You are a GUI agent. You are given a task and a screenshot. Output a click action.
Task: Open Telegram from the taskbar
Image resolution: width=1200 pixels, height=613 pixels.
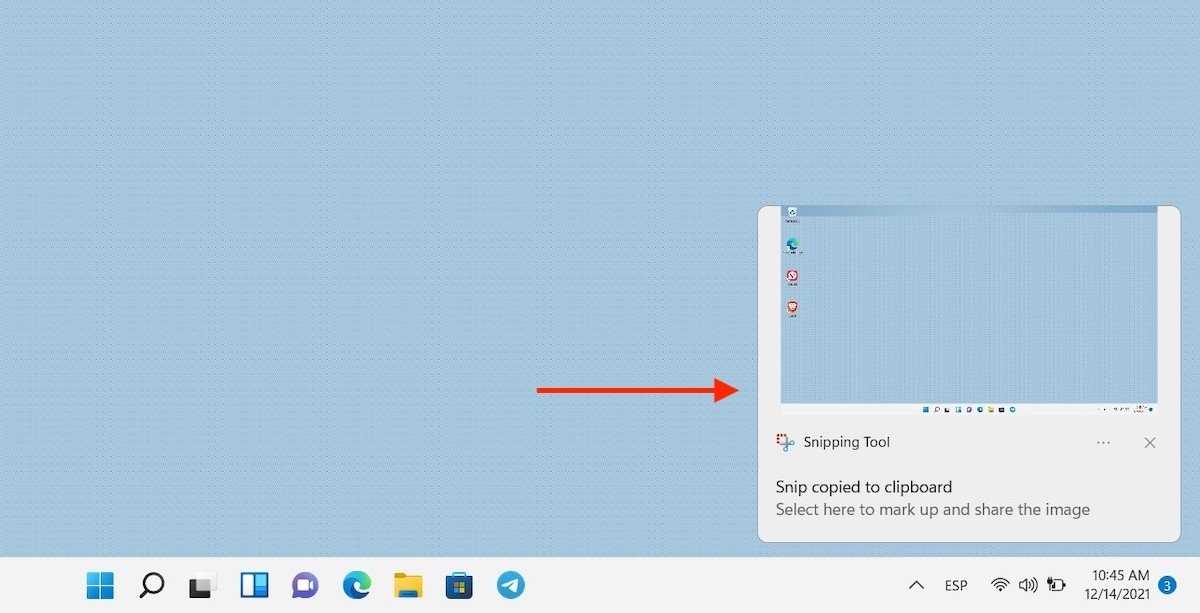[511, 585]
